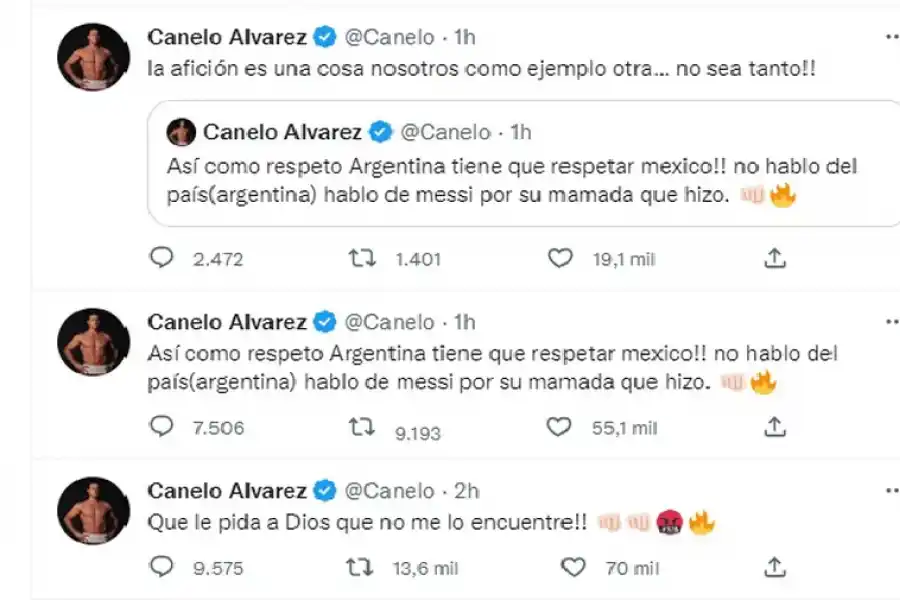Open the more options menu on the first tweet

(x=893, y=35)
